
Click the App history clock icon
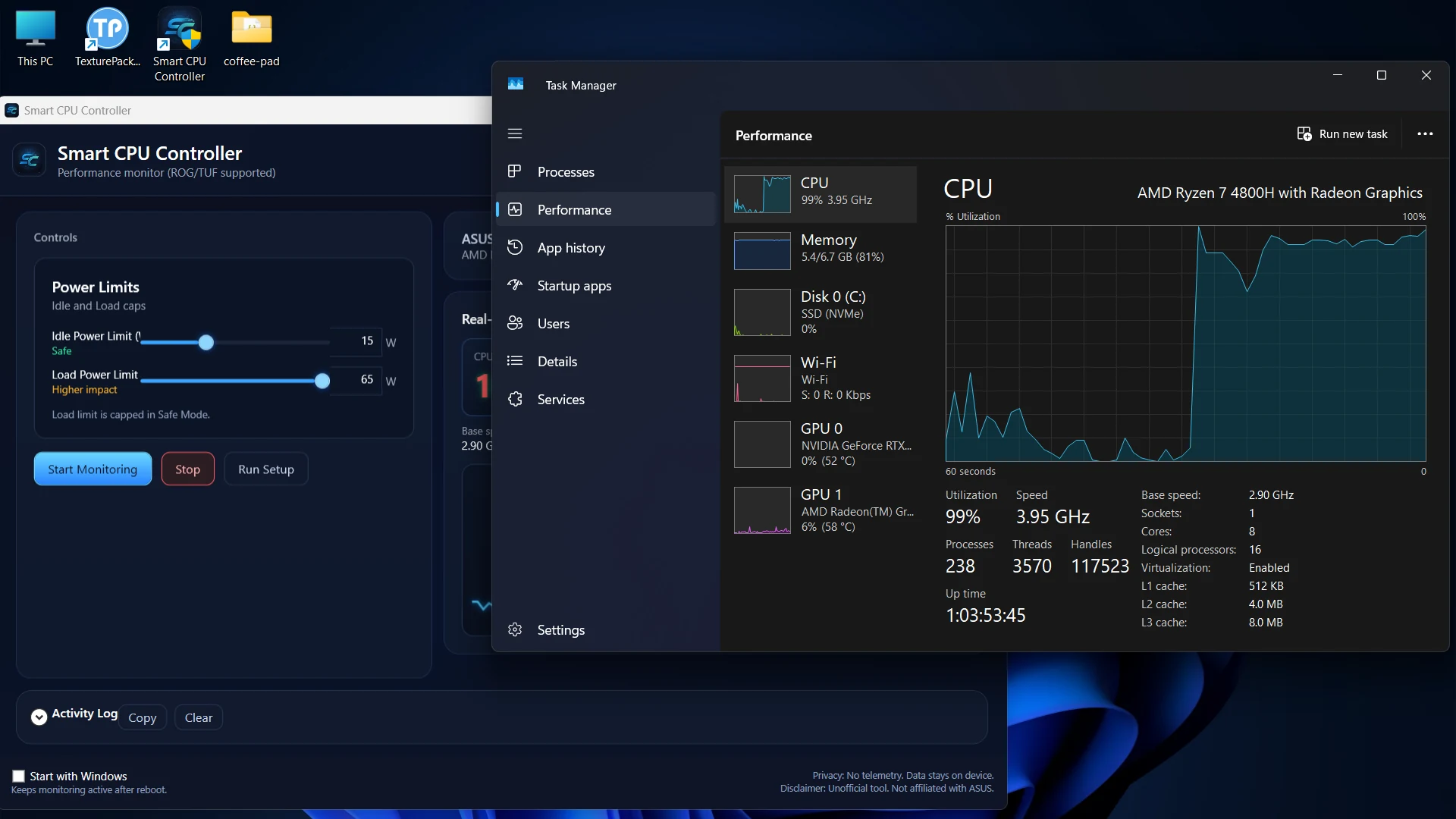[515, 247]
